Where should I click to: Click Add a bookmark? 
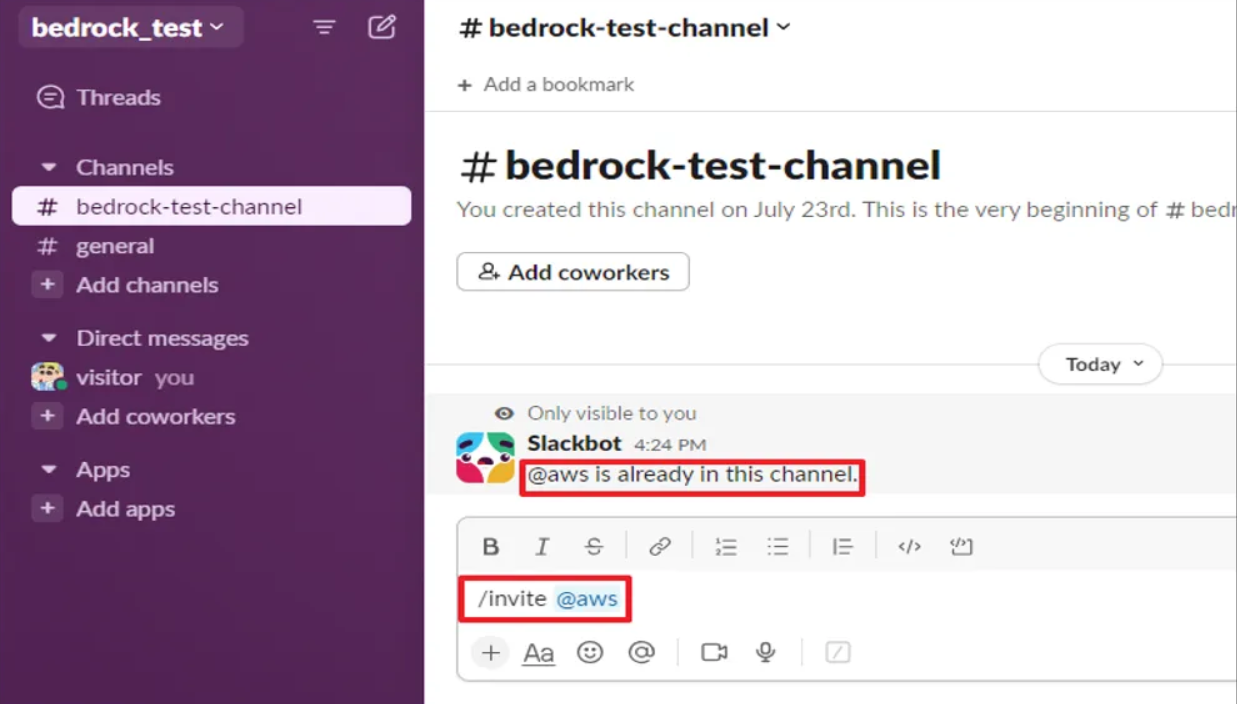click(x=546, y=85)
